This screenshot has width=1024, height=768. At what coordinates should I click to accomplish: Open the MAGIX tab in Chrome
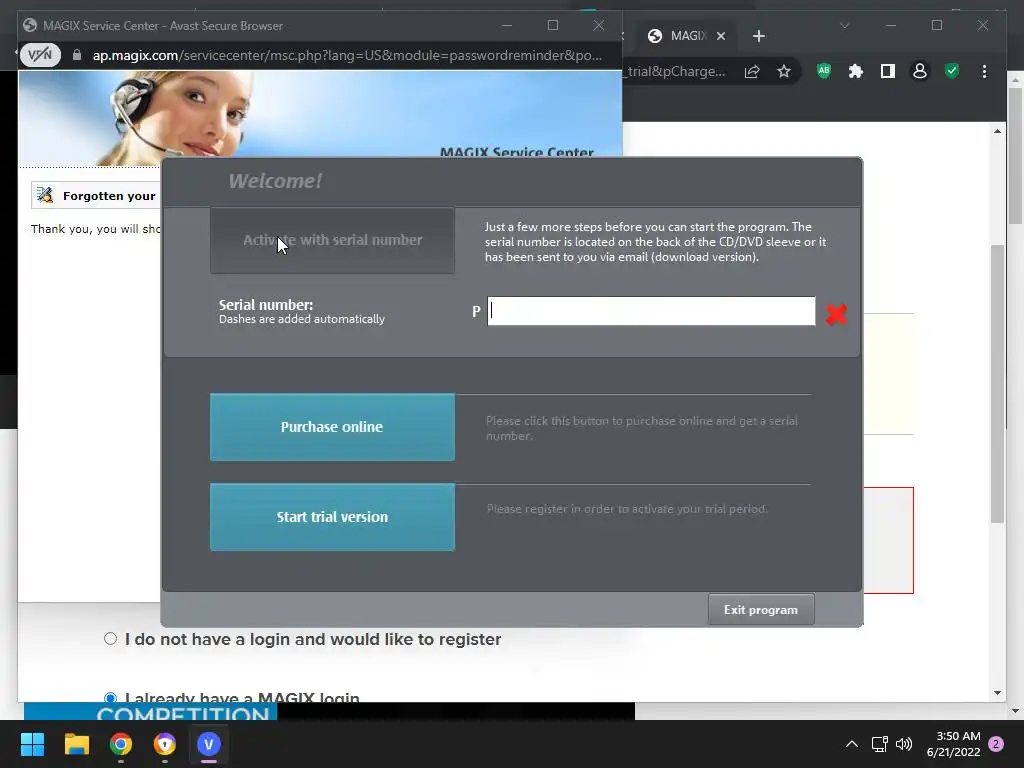686,36
